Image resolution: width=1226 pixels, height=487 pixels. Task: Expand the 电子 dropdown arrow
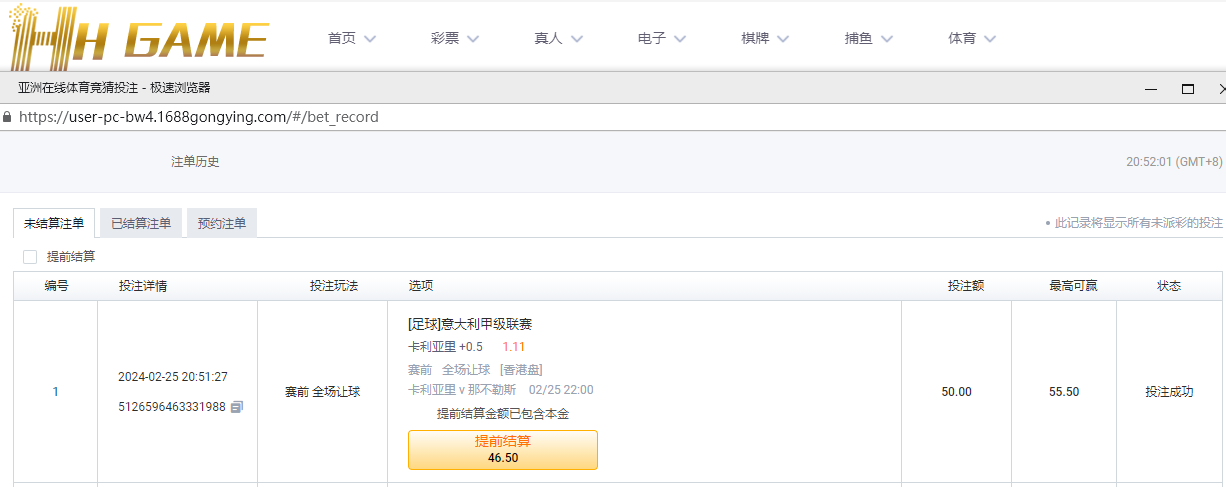pyautogui.click(x=680, y=39)
